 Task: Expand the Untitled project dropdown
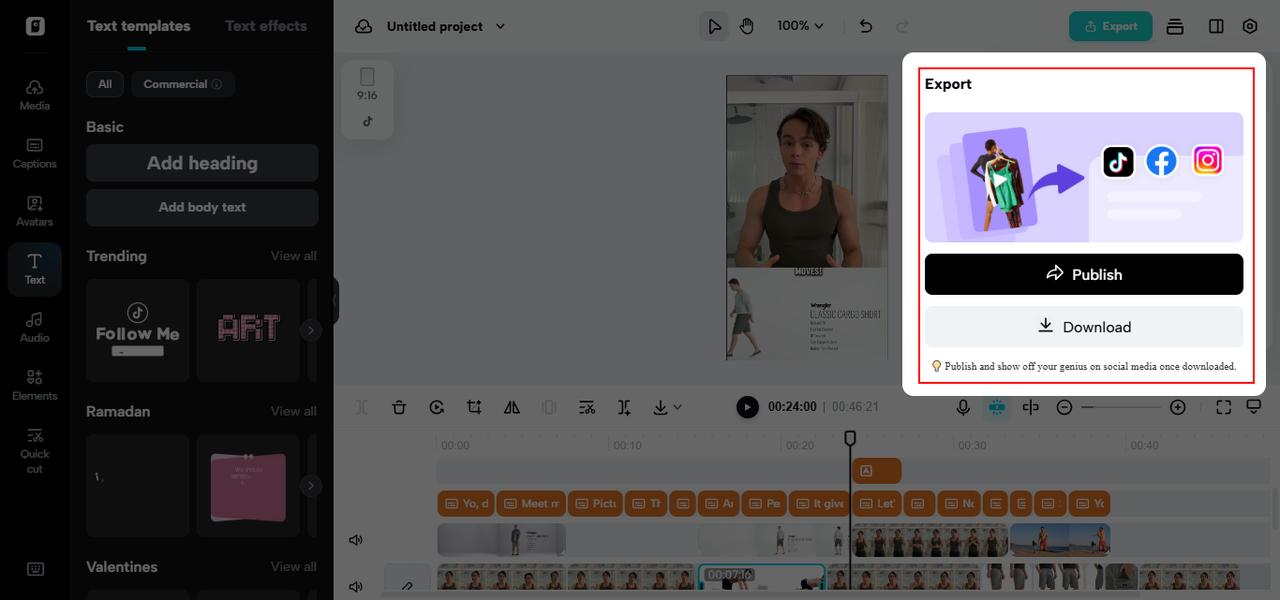(501, 26)
